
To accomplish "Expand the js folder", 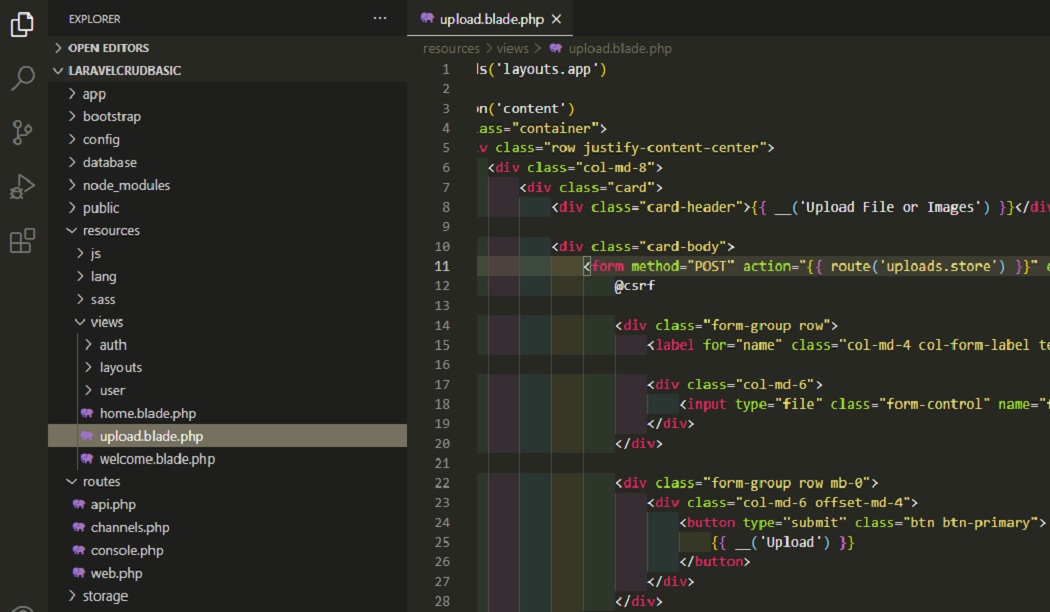I will (228, 253).
